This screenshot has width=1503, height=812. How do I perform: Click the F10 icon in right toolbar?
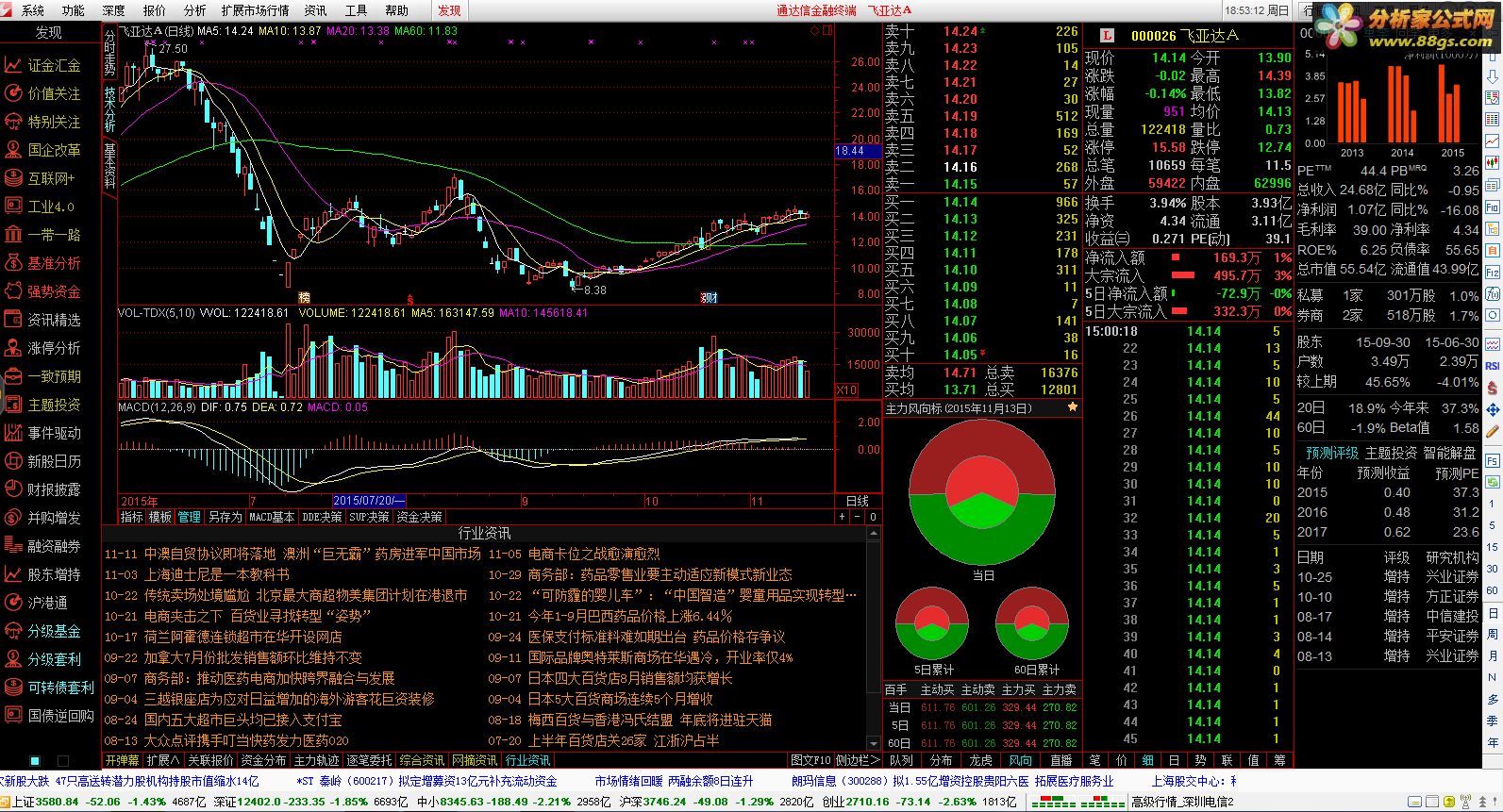(1493, 207)
